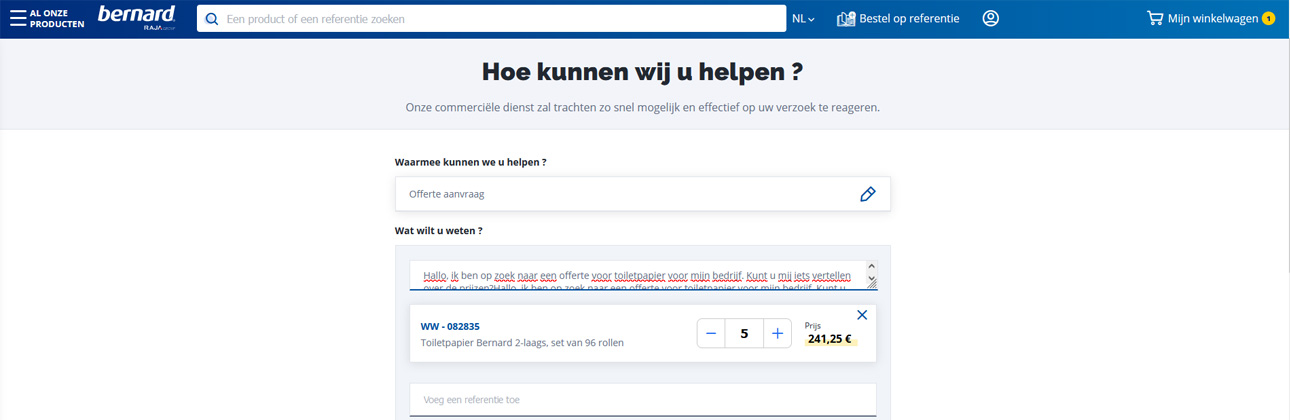Open Mijn winkelwagen link
Image resolution: width=1290 pixels, height=420 pixels.
(1212, 18)
